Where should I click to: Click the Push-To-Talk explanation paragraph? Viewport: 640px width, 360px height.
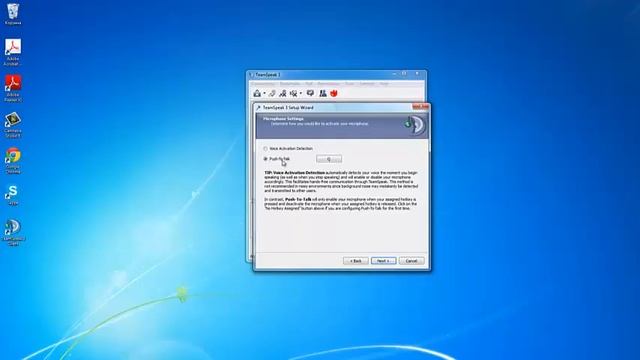click(340, 204)
